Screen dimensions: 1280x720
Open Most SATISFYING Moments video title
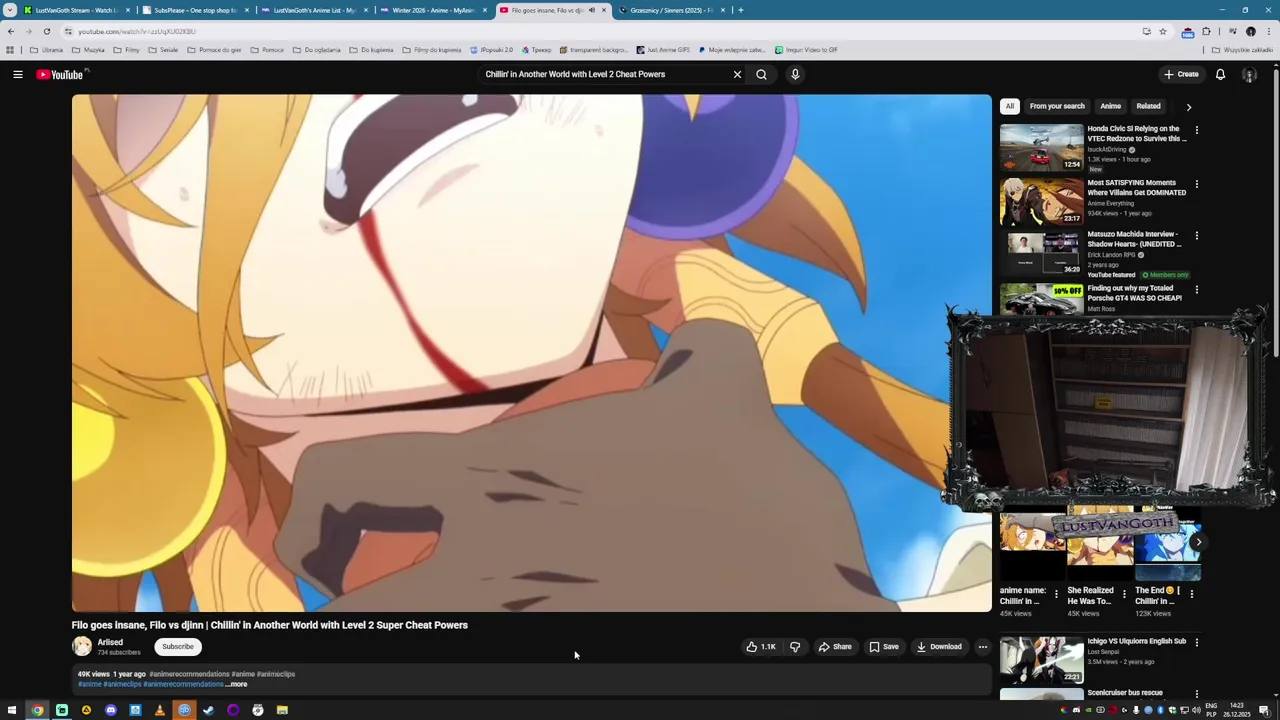point(1137,187)
